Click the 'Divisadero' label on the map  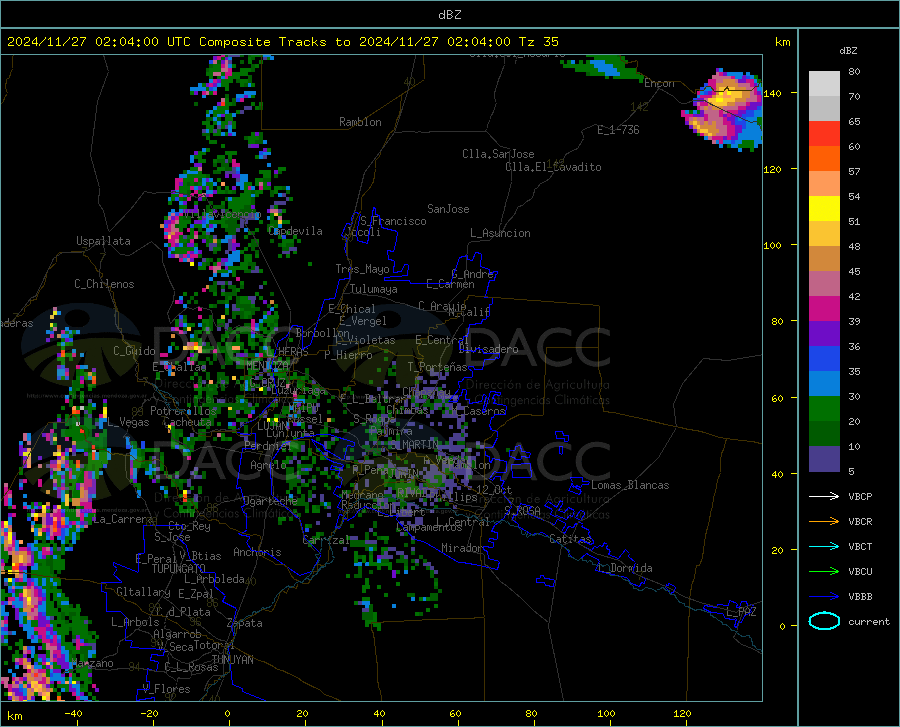click(x=488, y=349)
